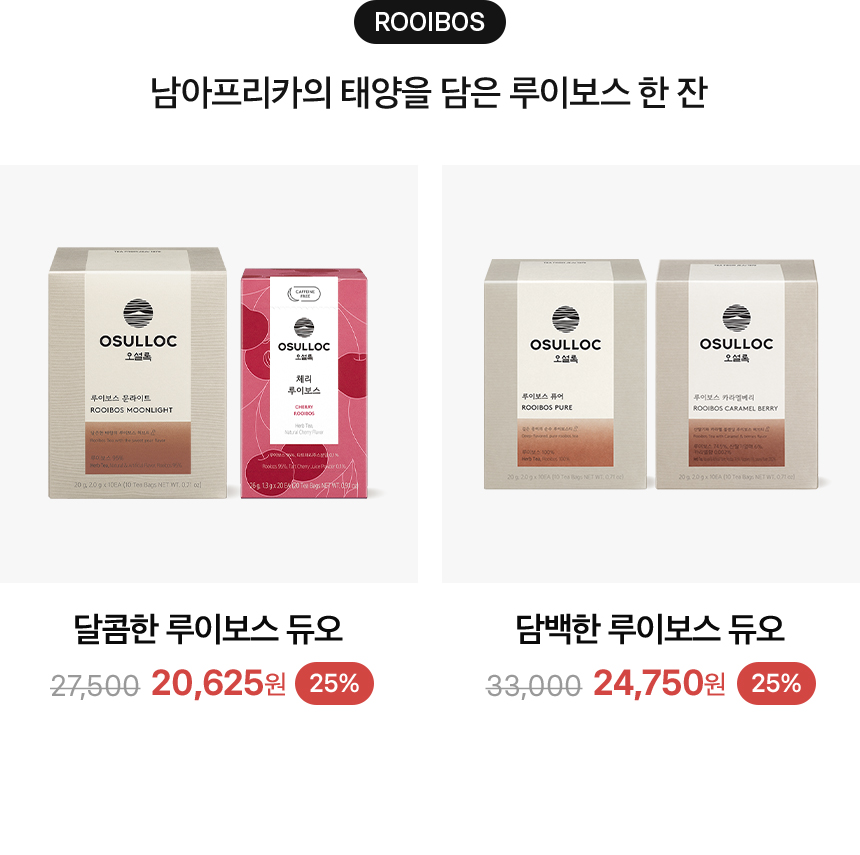Select the Rooibos Pure box image
Viewport: 860px width, 855px height.
point(565,374)
